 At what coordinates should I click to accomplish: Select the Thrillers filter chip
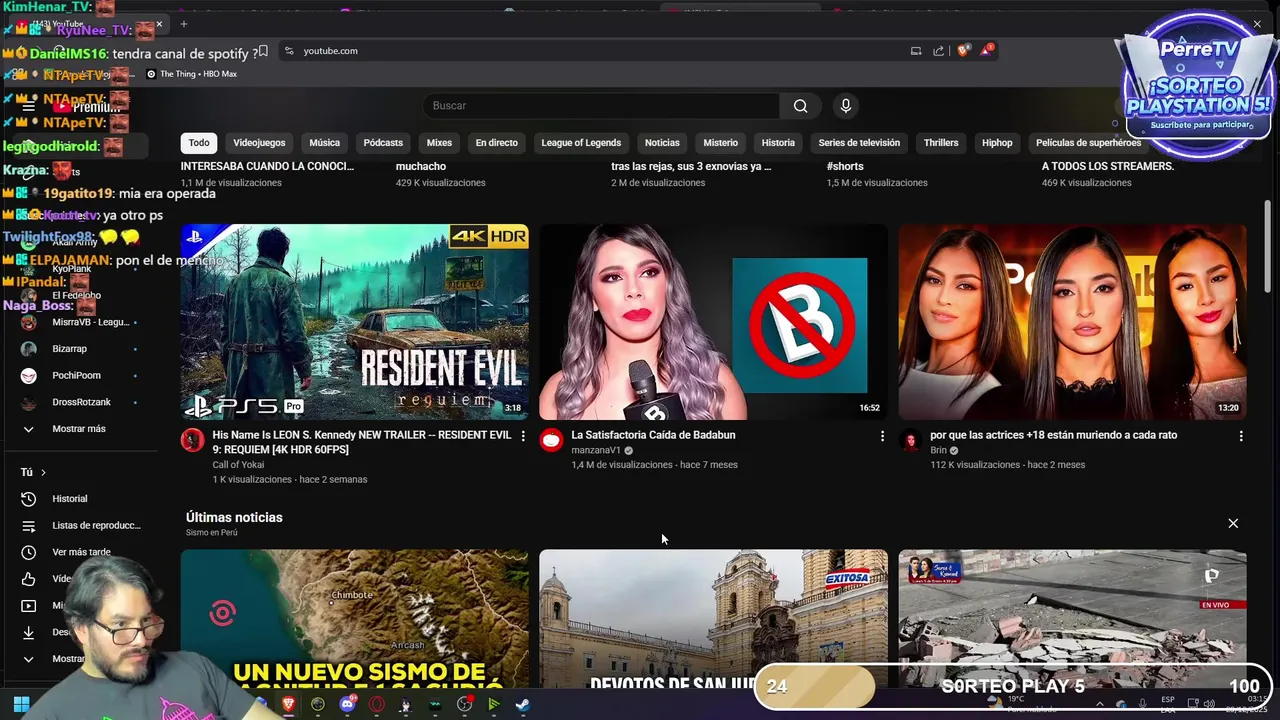[941, 143]
